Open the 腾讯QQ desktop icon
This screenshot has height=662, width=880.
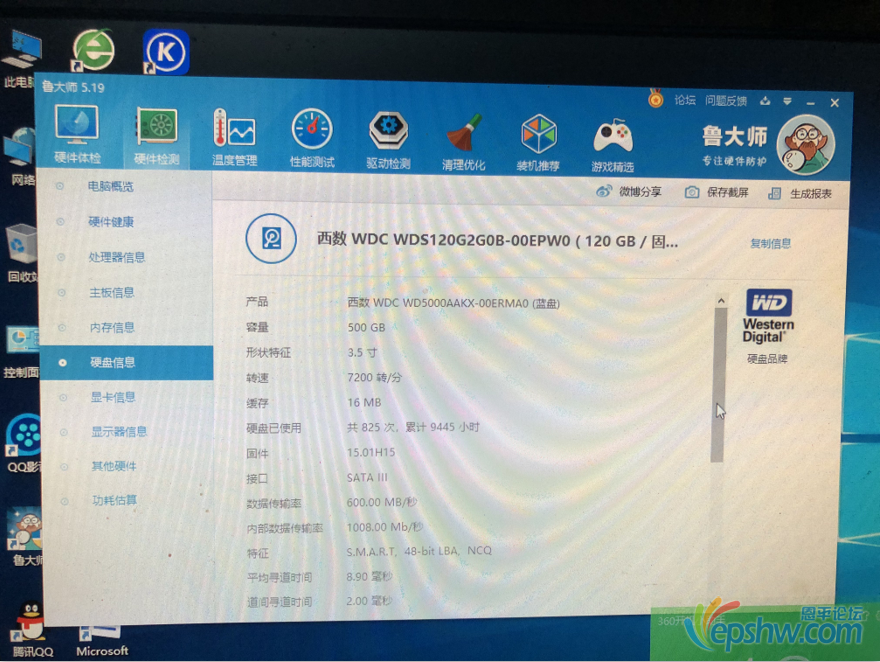click(30, 629)
